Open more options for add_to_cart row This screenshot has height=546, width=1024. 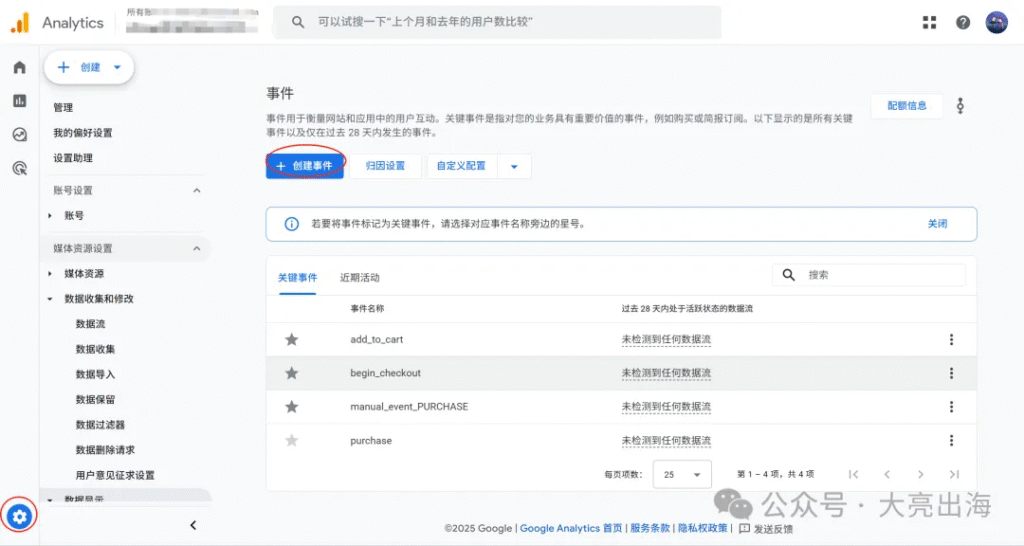pyautogui.click(x=951, y=340)
